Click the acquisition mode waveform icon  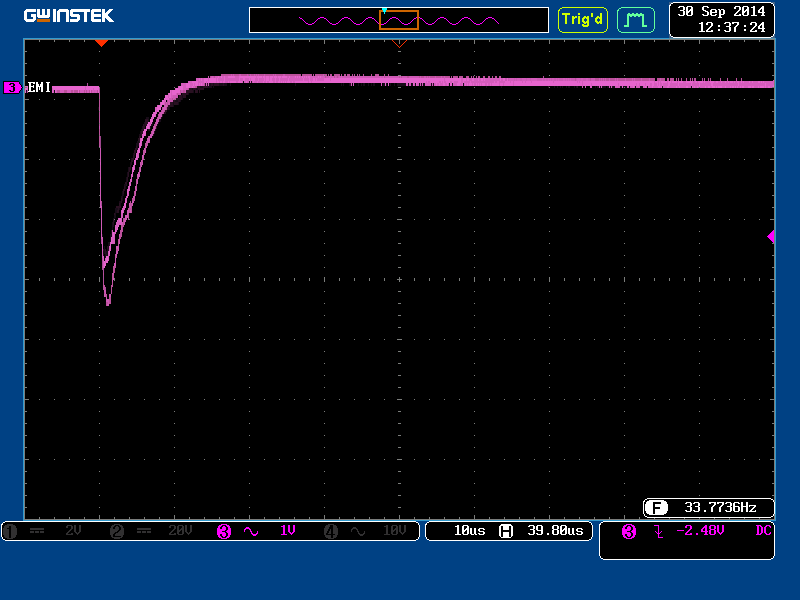coord(636,20)
